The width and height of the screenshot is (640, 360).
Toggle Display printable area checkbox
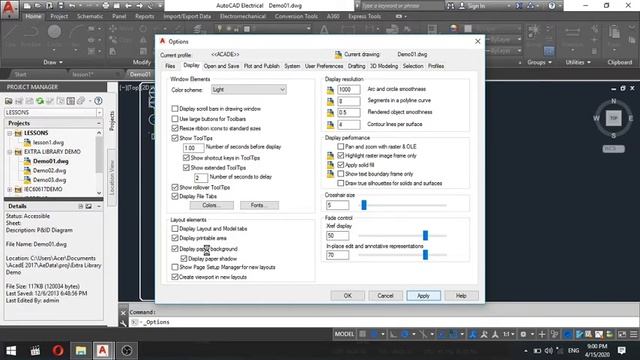pos(175,238)
